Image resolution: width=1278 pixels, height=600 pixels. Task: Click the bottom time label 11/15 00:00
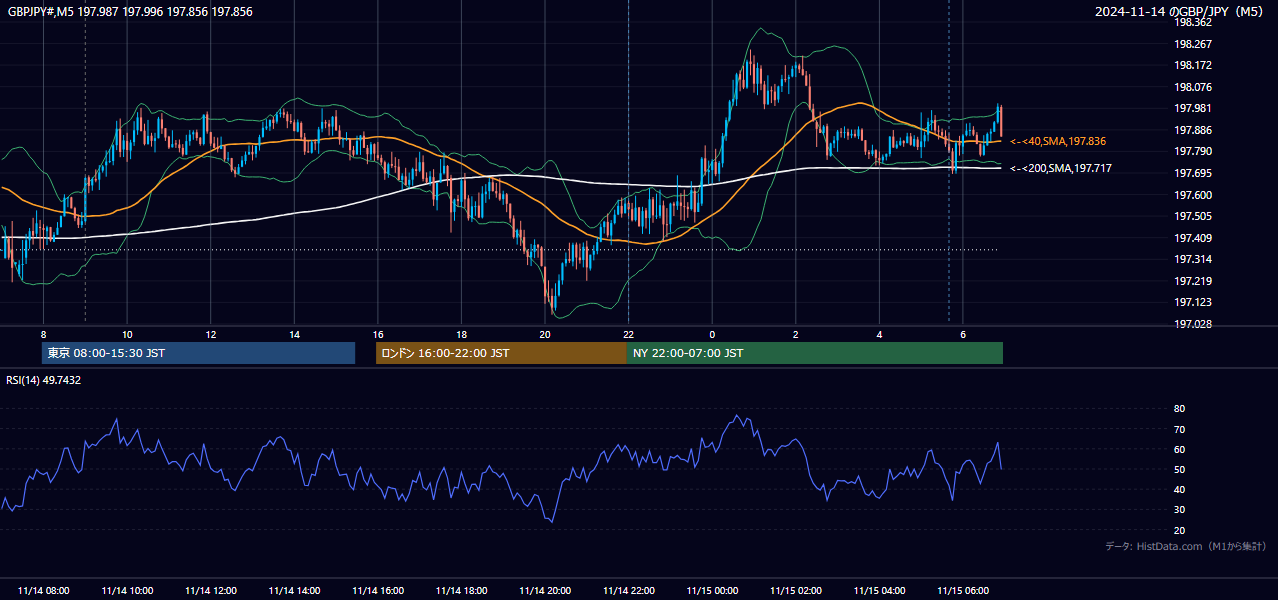712,591
